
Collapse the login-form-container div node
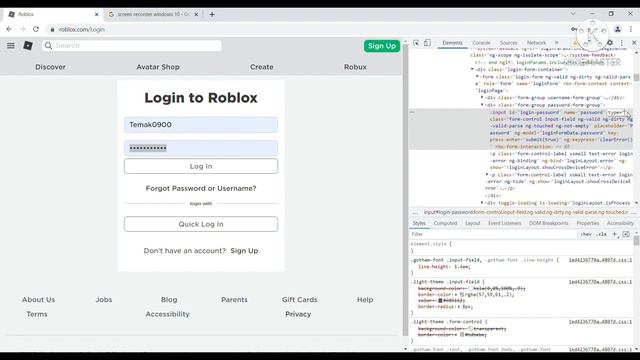pos(472,69)
